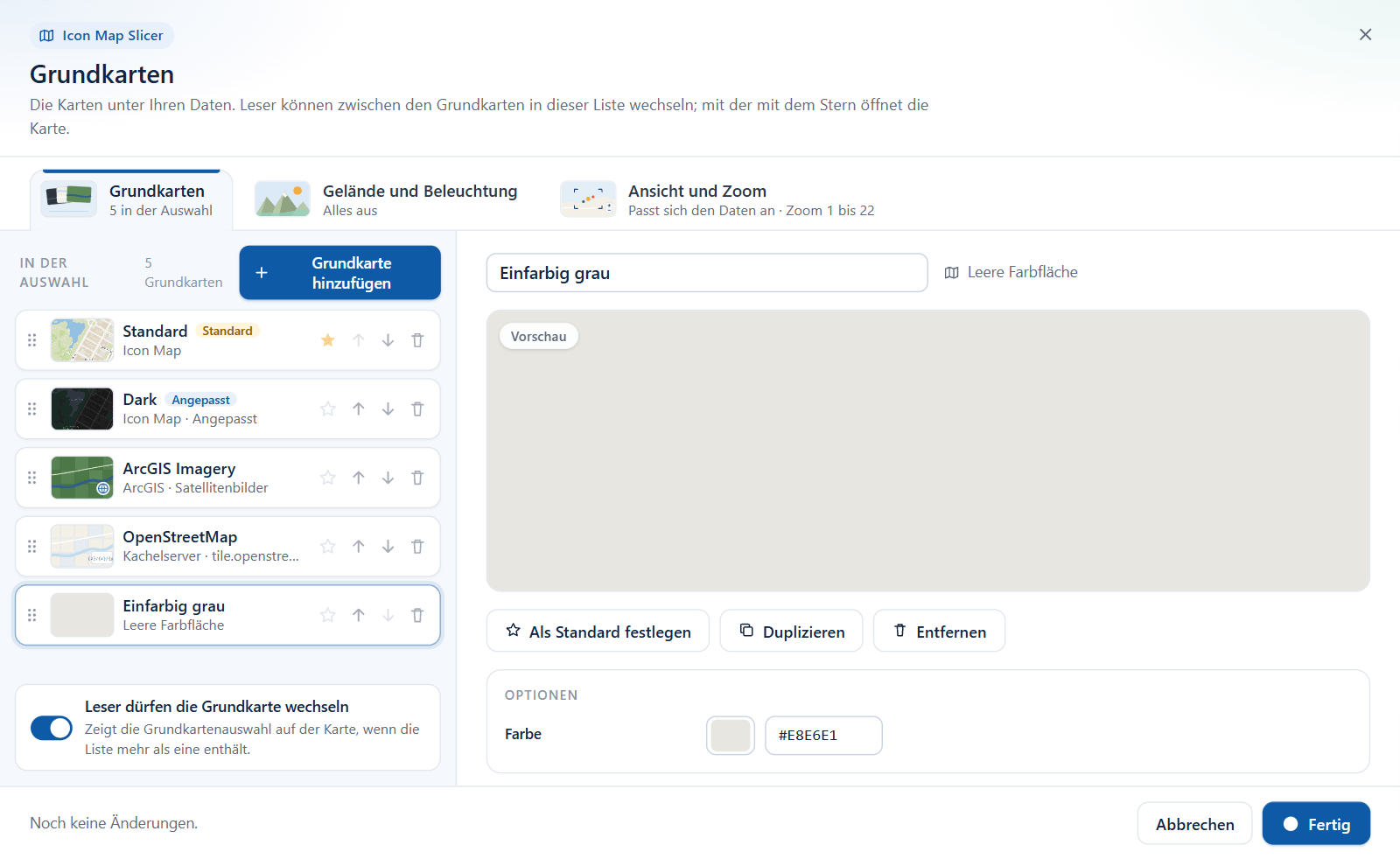Image resolution: width=1400 pixels, height=859 pixels.
Task: Delete the ArcGIS Imagery basemap
Action: pos(417,478)
